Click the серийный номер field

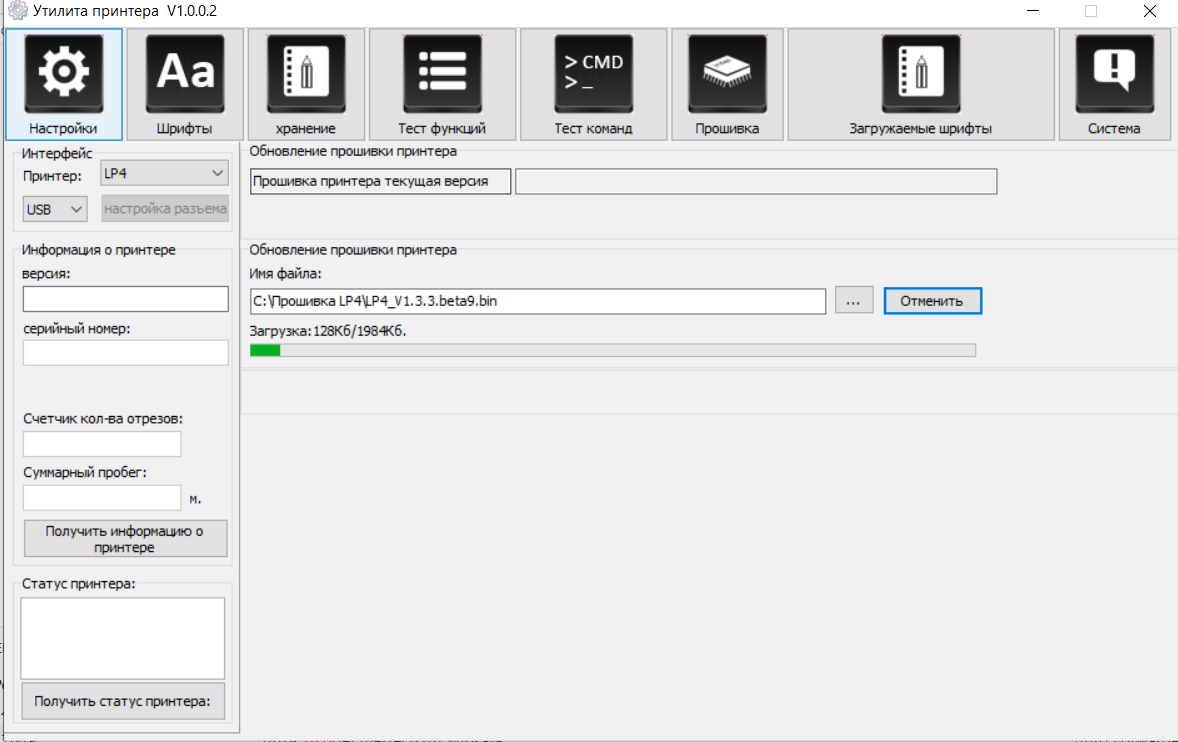tap(126, 352)
